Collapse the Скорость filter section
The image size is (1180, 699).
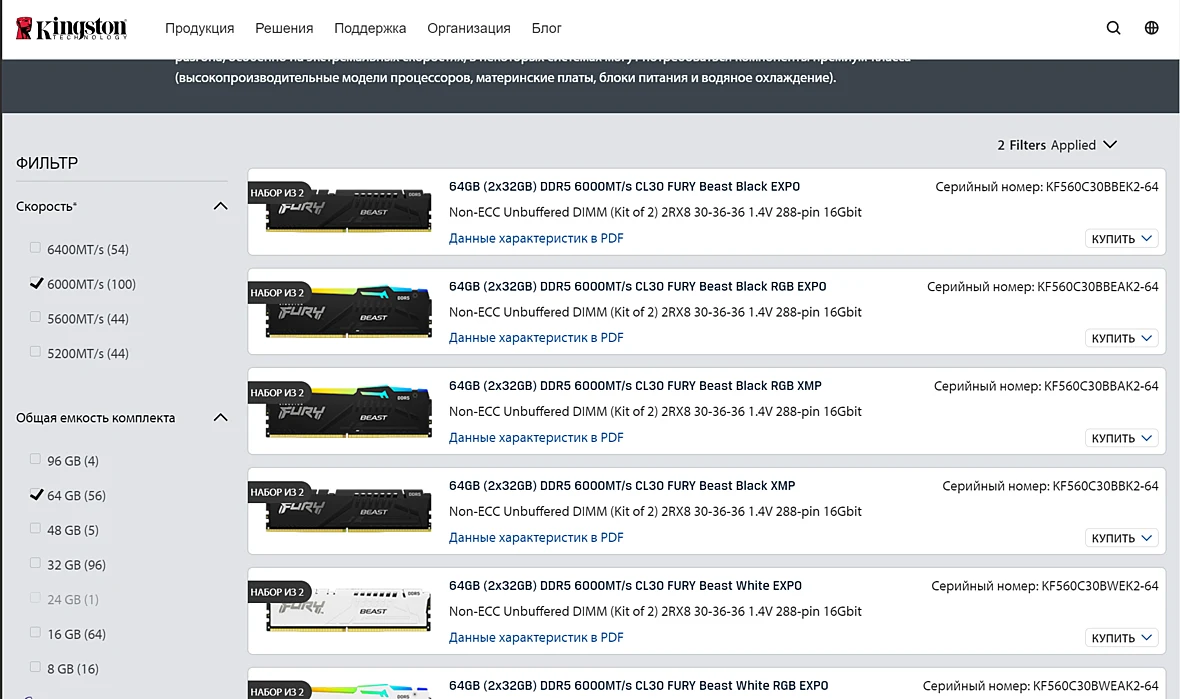point(220,206)
